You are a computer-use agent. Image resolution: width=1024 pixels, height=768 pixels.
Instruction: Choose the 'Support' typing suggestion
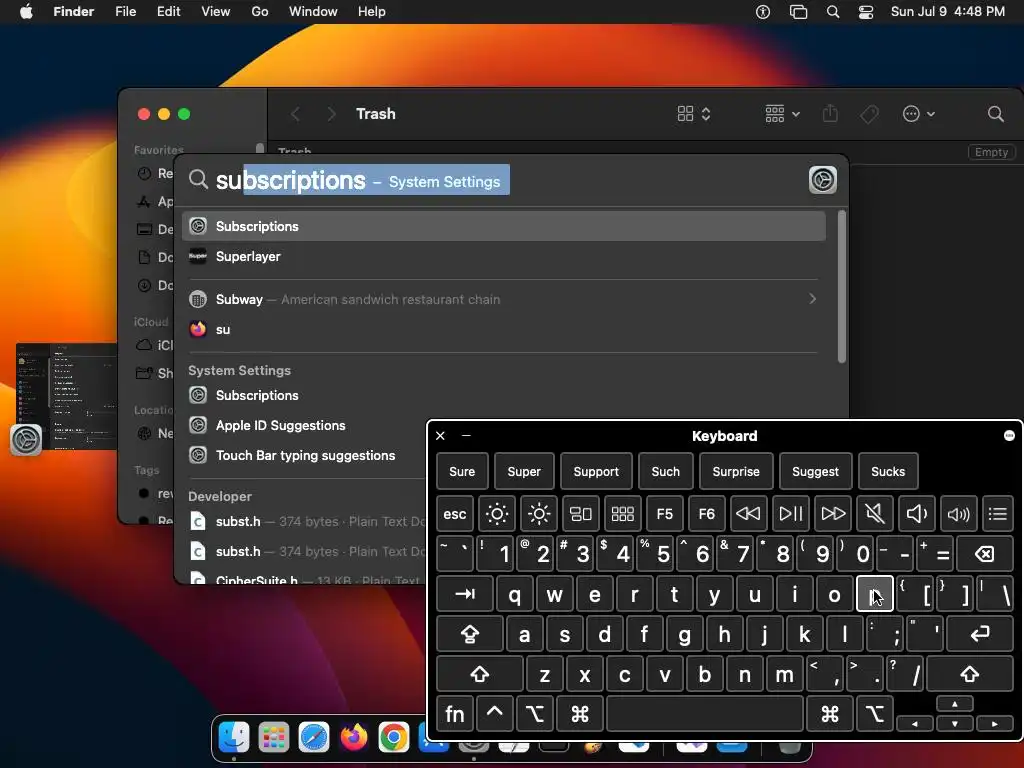pos(596,472)
